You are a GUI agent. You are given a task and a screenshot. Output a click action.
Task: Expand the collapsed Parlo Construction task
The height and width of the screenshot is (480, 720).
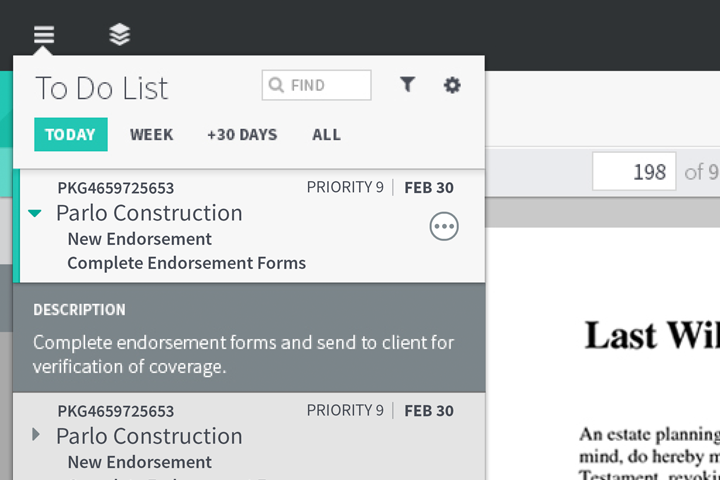click(x=36, y=435)
